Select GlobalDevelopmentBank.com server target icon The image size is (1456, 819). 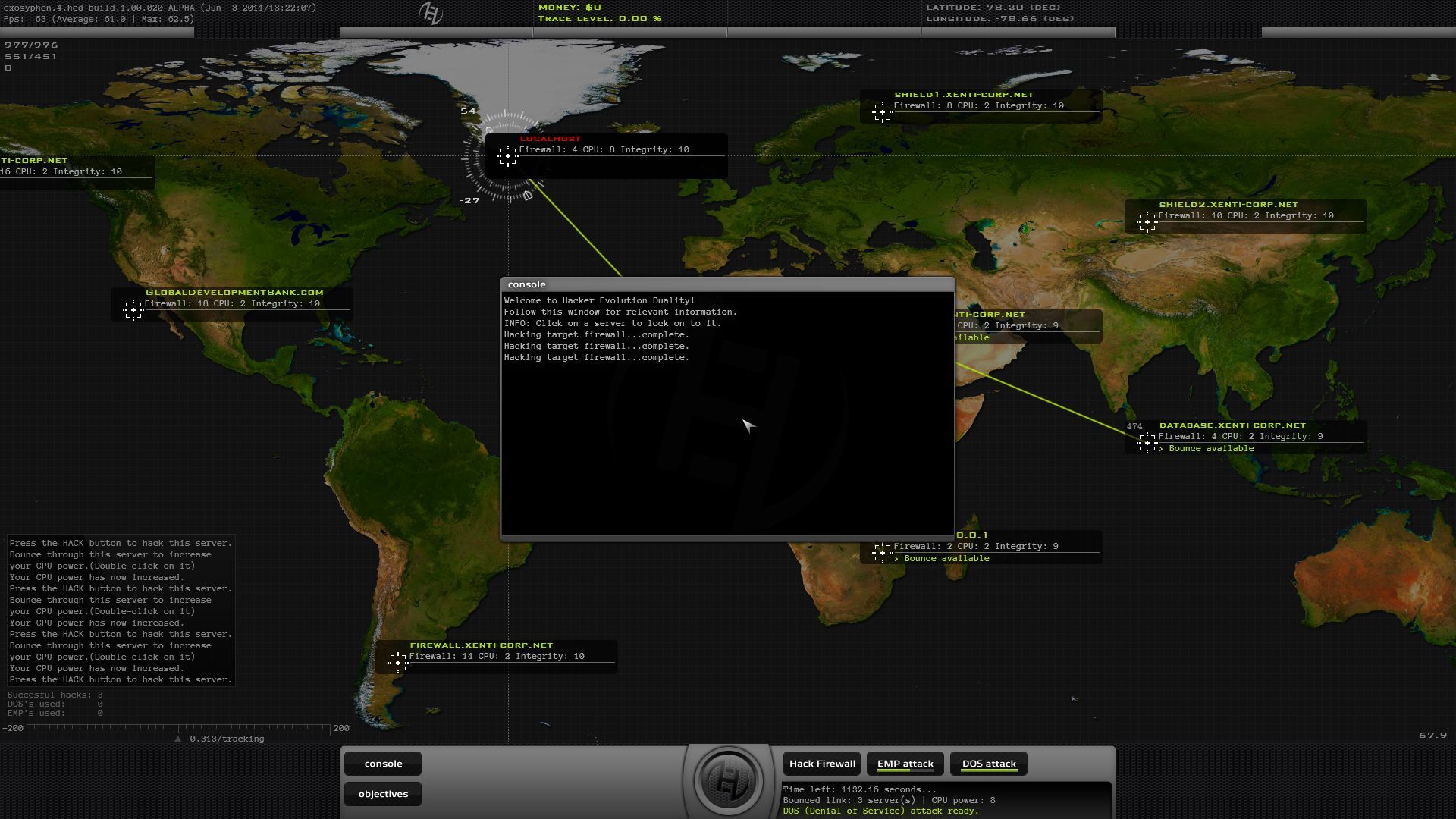coord(133,310)
